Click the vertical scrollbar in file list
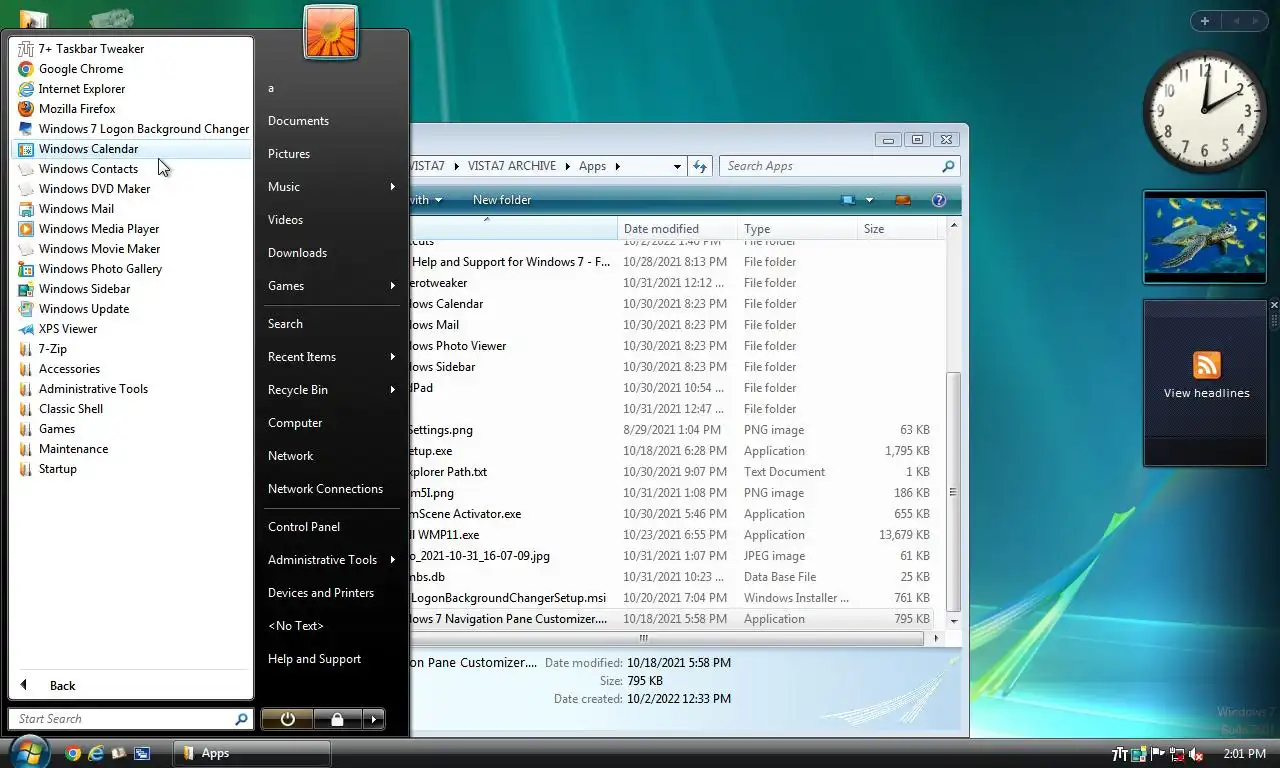 coord(953,491)
